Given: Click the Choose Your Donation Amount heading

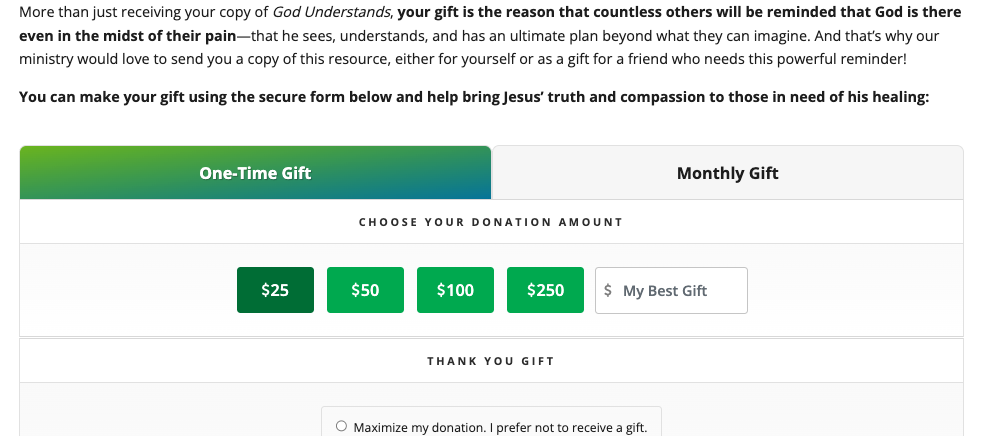Looking at the screenshot, I should coord(490,222).
